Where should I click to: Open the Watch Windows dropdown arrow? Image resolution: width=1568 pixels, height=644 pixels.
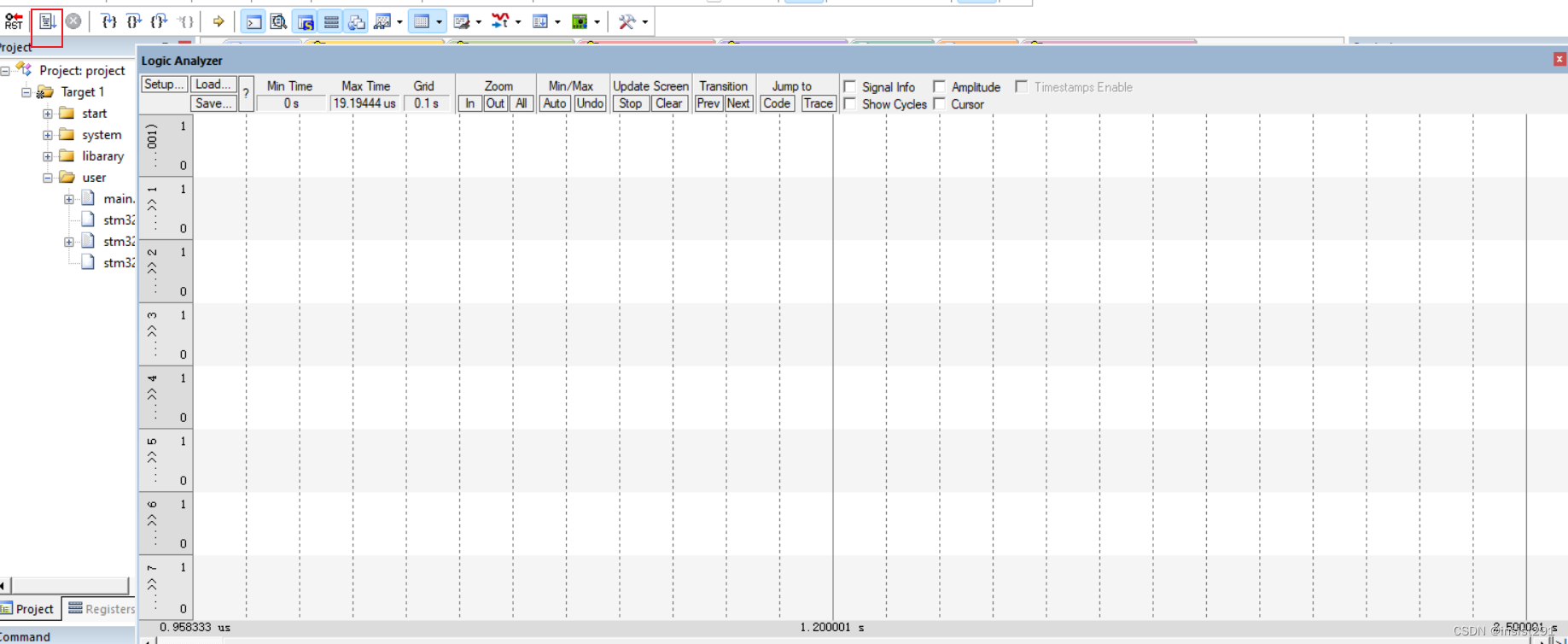pyautogui.click(x=399, y=21)
